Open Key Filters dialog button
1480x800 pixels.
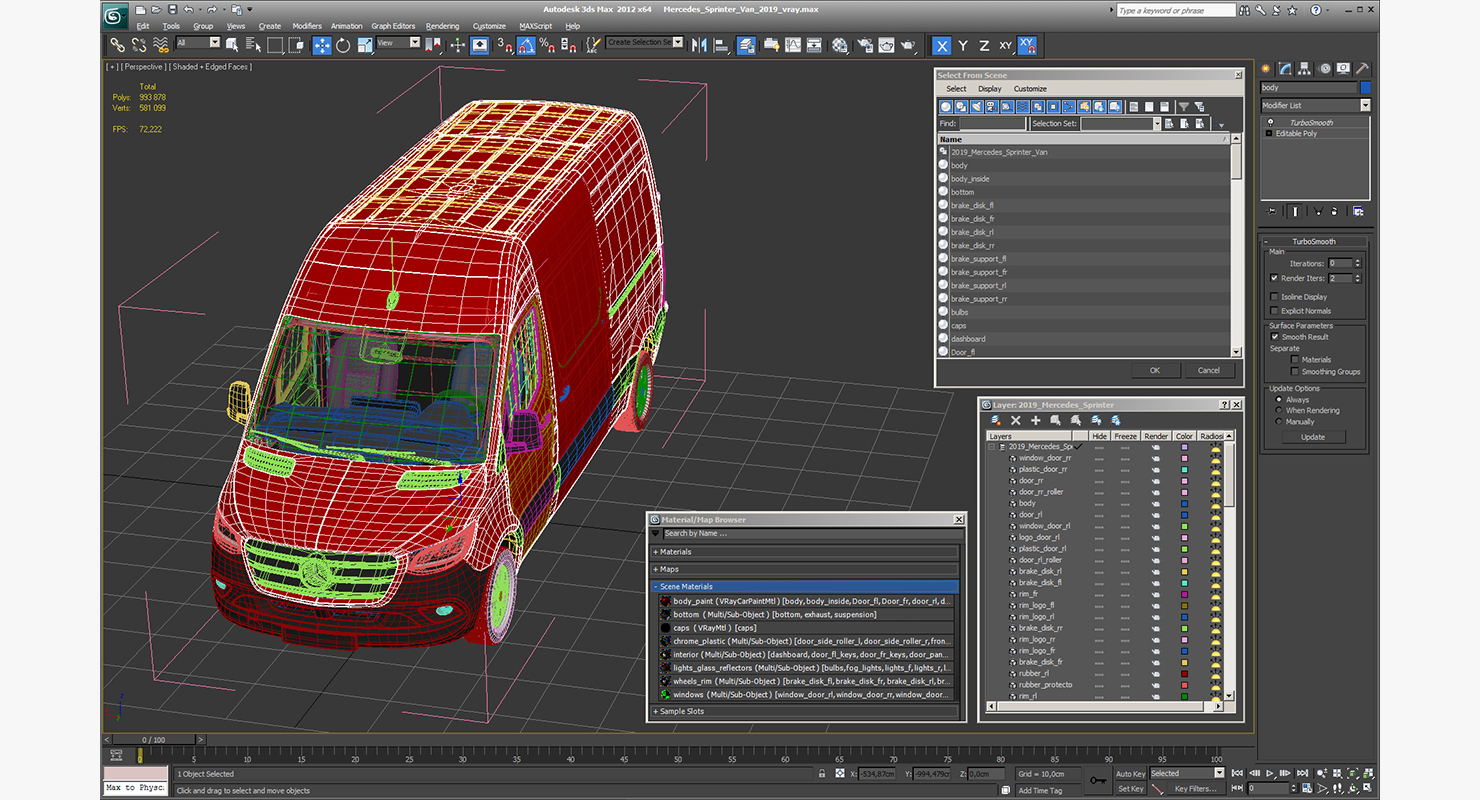click(x=1195, y=788)
